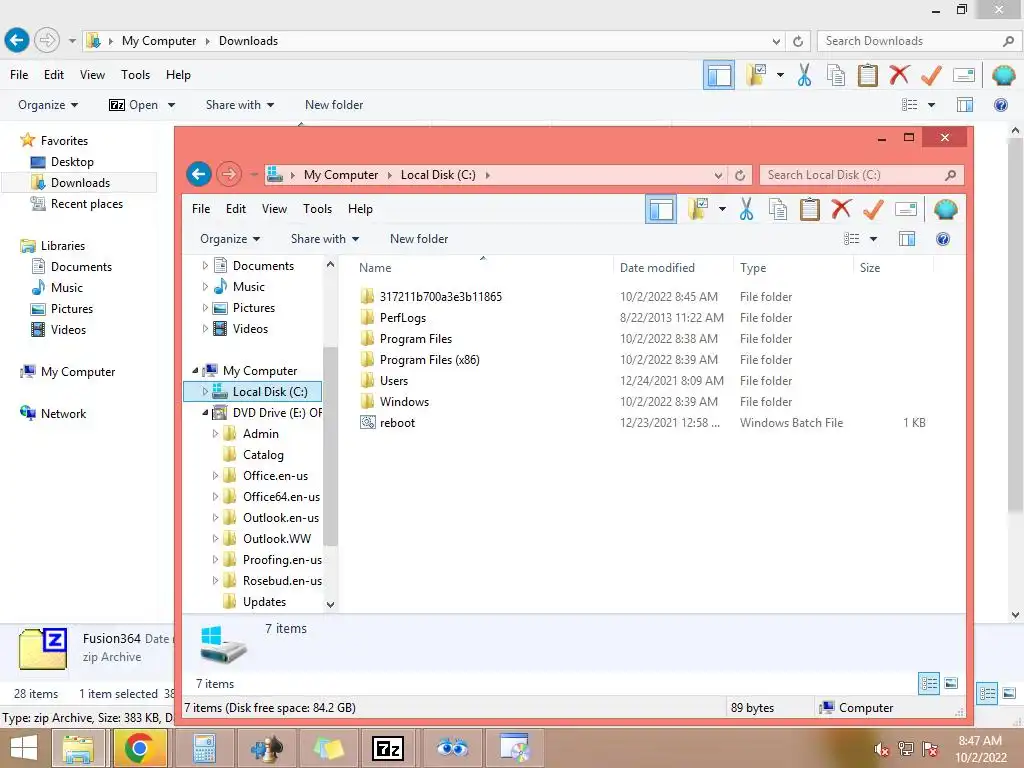Viewport: 1024px width, 768px height.
Task: Open view options dropdown arrow in Downloads window
Action: point(931,105)
